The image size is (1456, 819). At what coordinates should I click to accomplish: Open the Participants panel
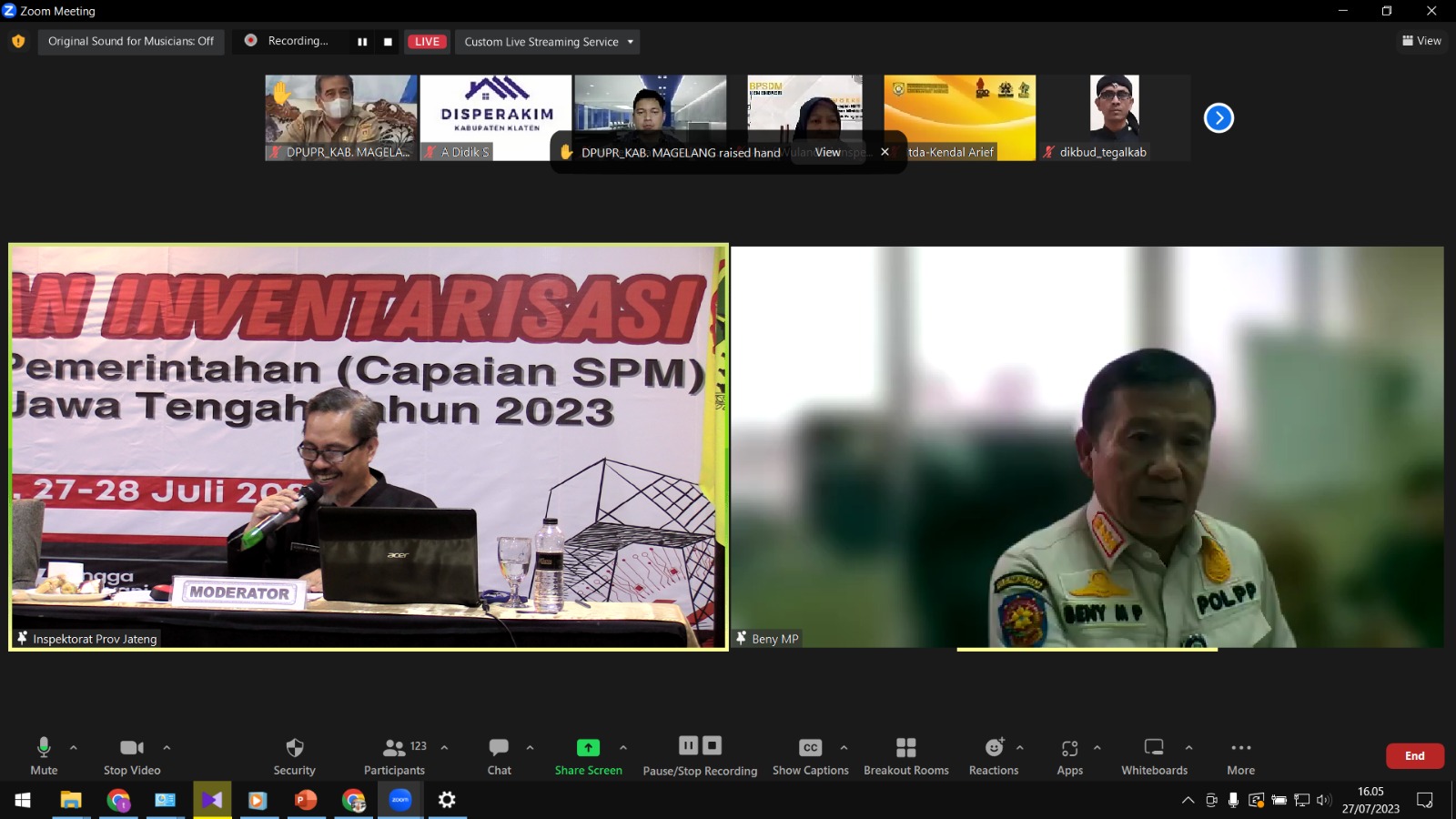click(x=394, y=756)
